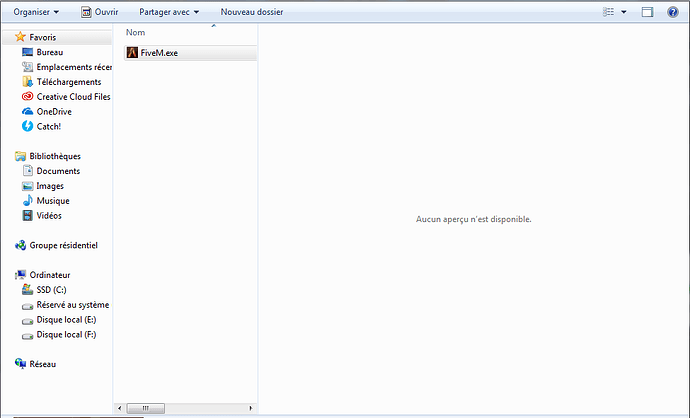Open the SSD (C:) drive
This screenshot has height=418, width=690.
tap(51, 290)
